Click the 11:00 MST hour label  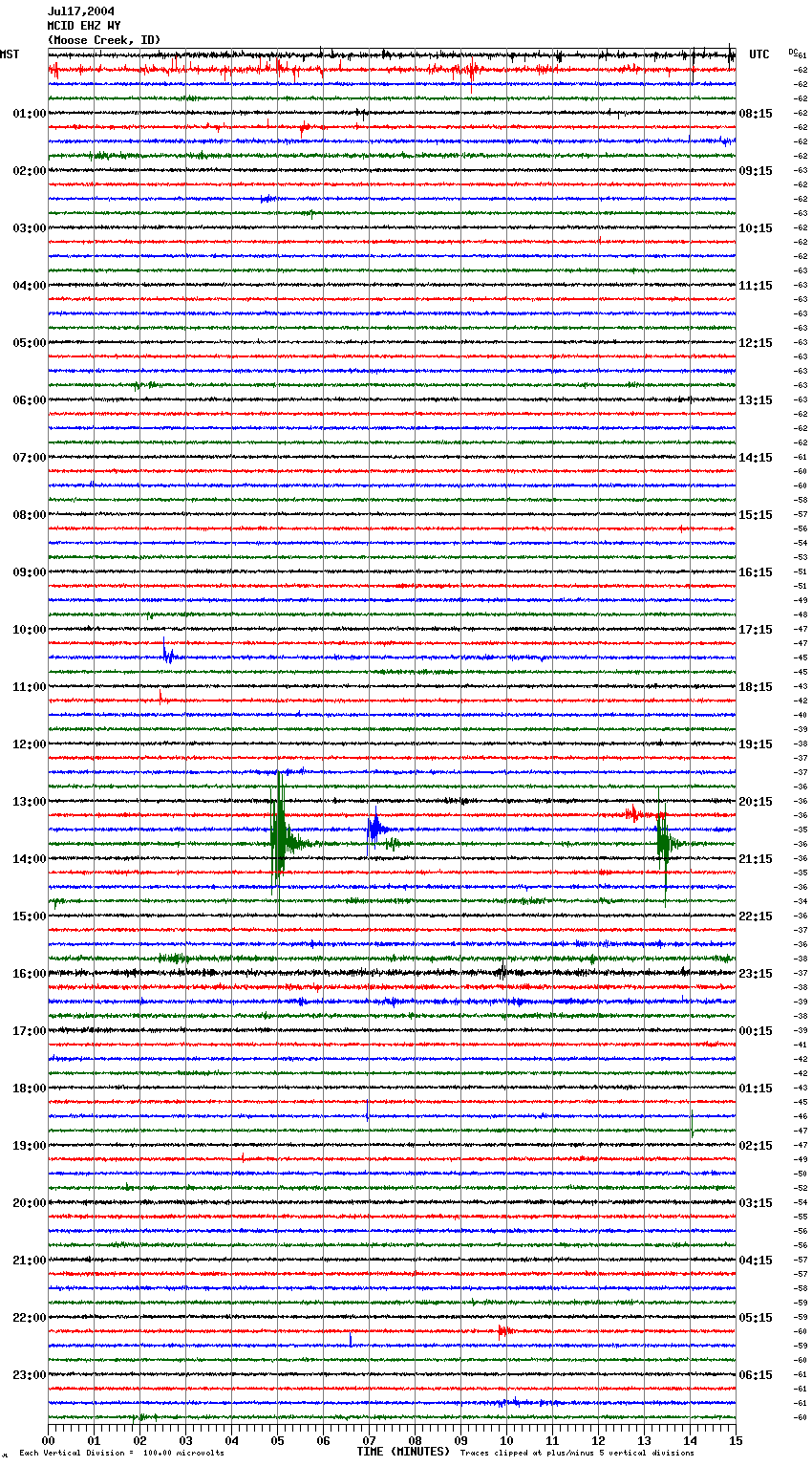[30, 687]
